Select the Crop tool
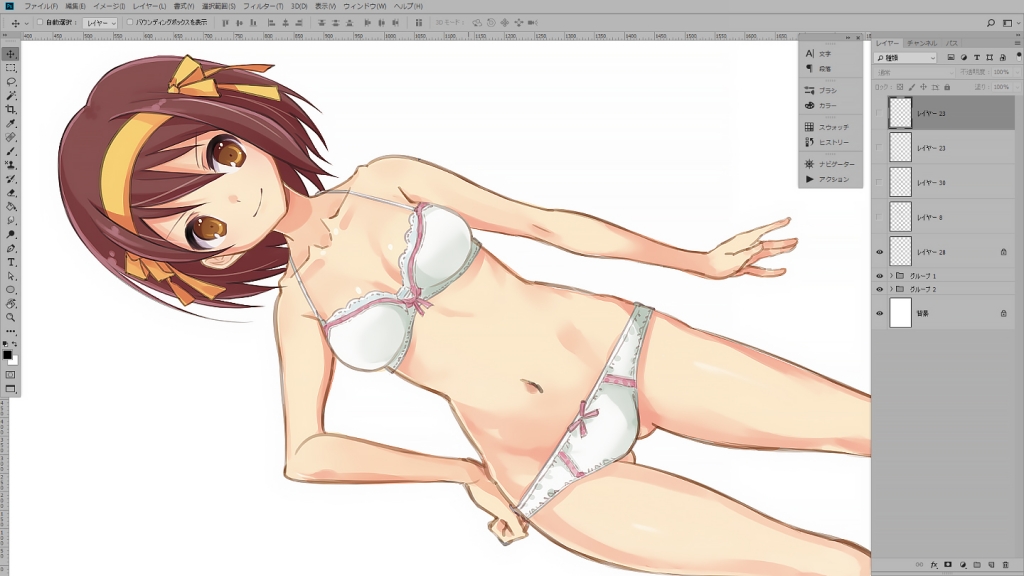The height and width of the screenshot is (576, 1024). 11,109
